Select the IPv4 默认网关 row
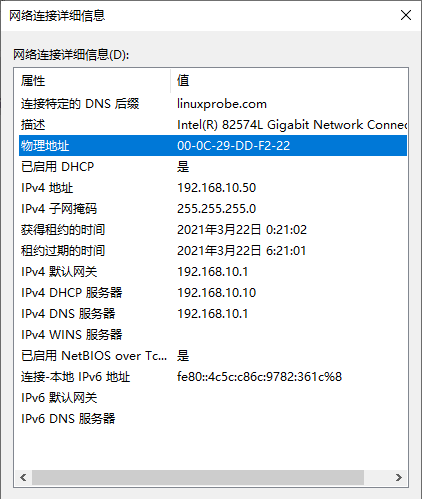The width and height of the screenshot is (422, 499). [x=213, y=271]
